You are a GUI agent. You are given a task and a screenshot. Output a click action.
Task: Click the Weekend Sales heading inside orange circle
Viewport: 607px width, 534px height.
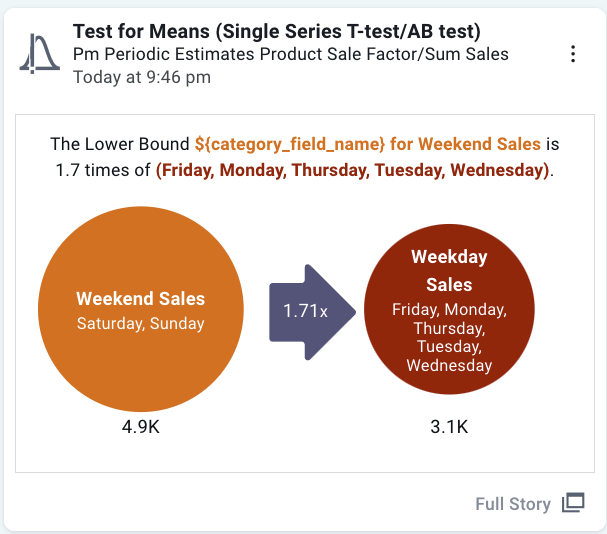pyautogui.click(x=141, y=298)
